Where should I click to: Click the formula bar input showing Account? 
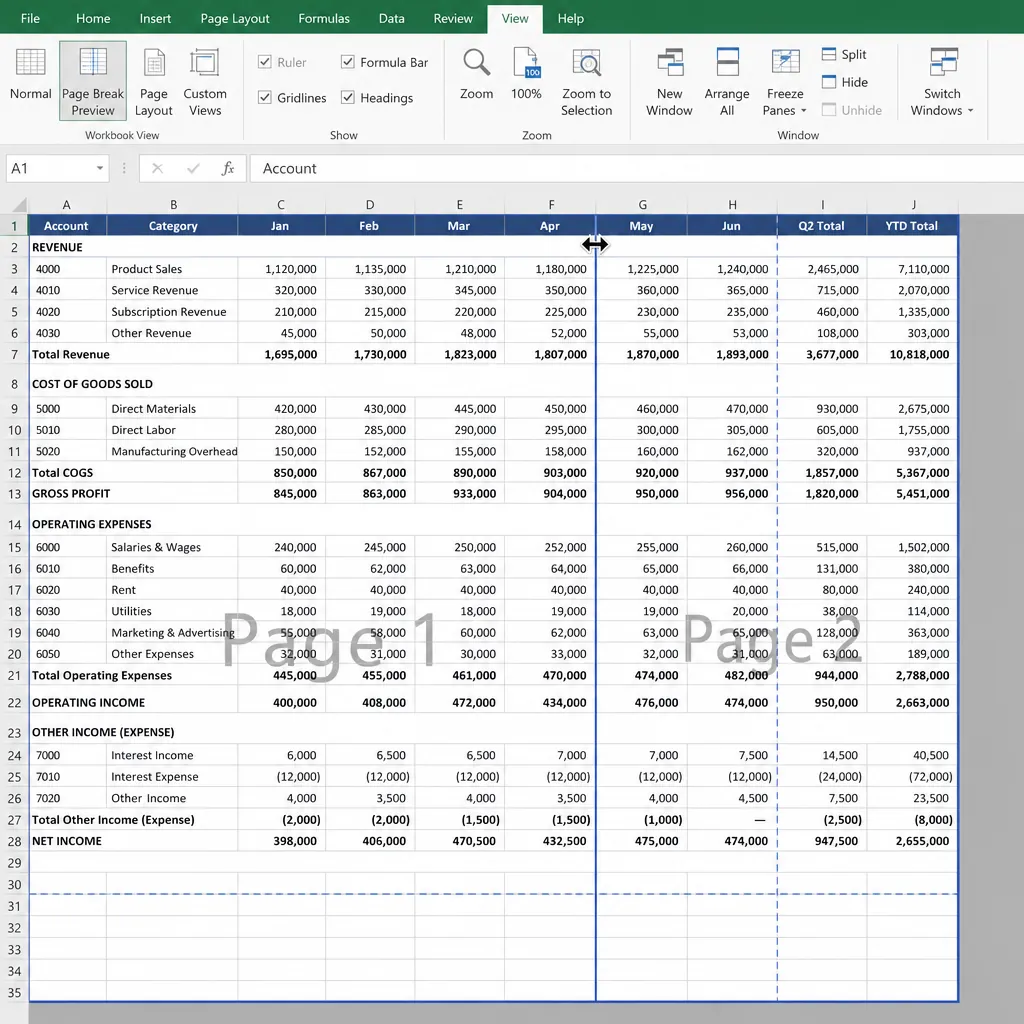(637, 168)
